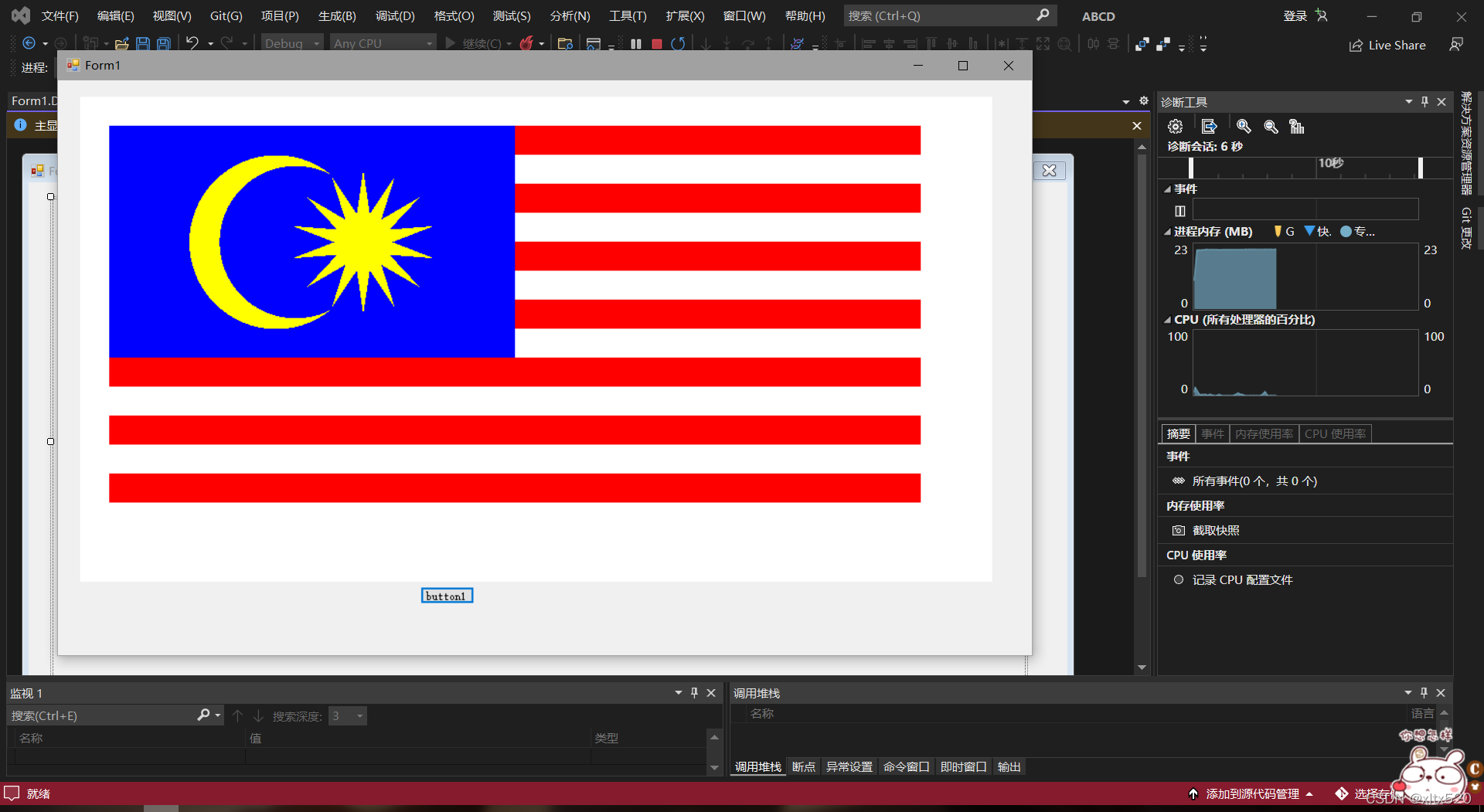This screenshot has height=812, width=1484.
Task: Open the Debug configuration dropdown
Action: tap(292, 44)
